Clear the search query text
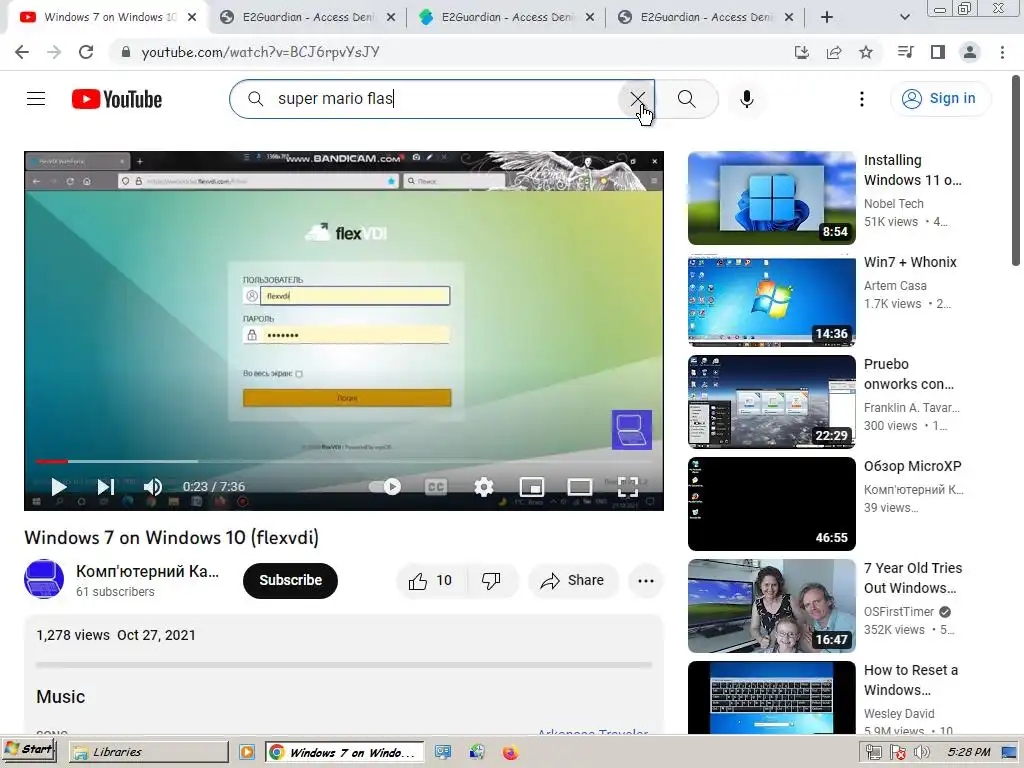 (x=637, y=99)
